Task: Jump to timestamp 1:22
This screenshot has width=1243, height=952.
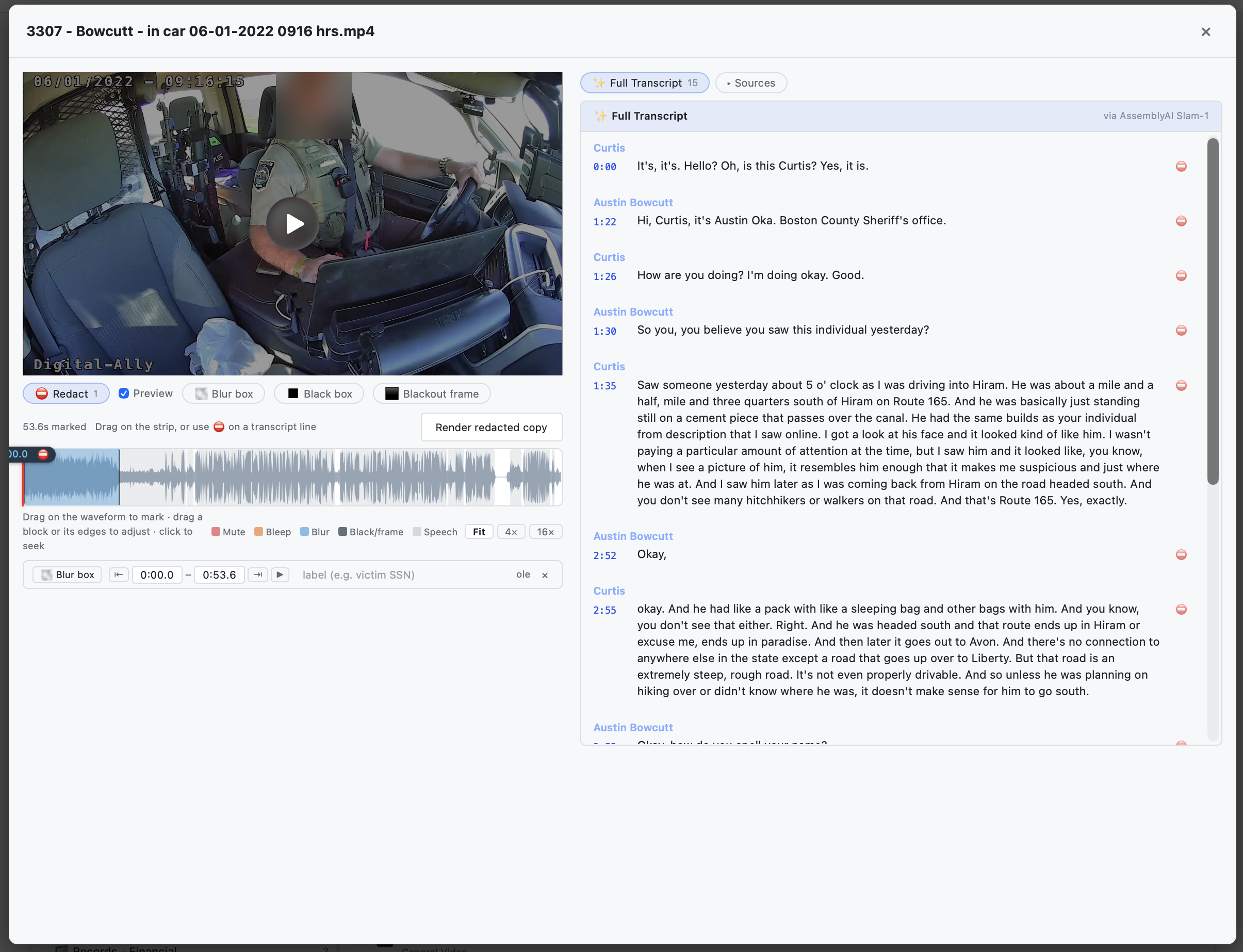Action: point(605,222)
